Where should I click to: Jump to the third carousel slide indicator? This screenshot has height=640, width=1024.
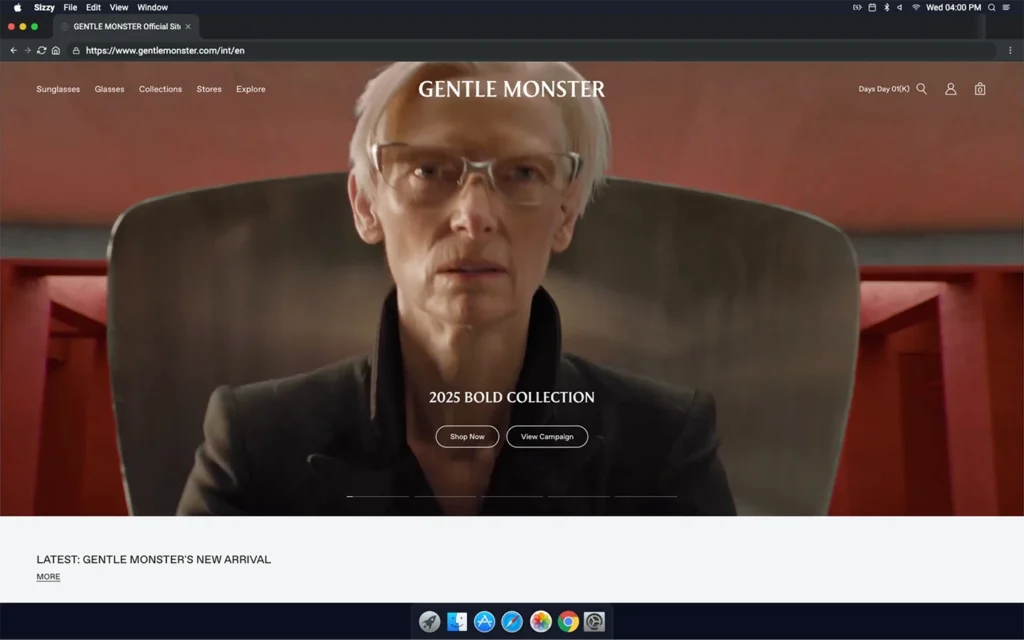[x=512, y=496]
